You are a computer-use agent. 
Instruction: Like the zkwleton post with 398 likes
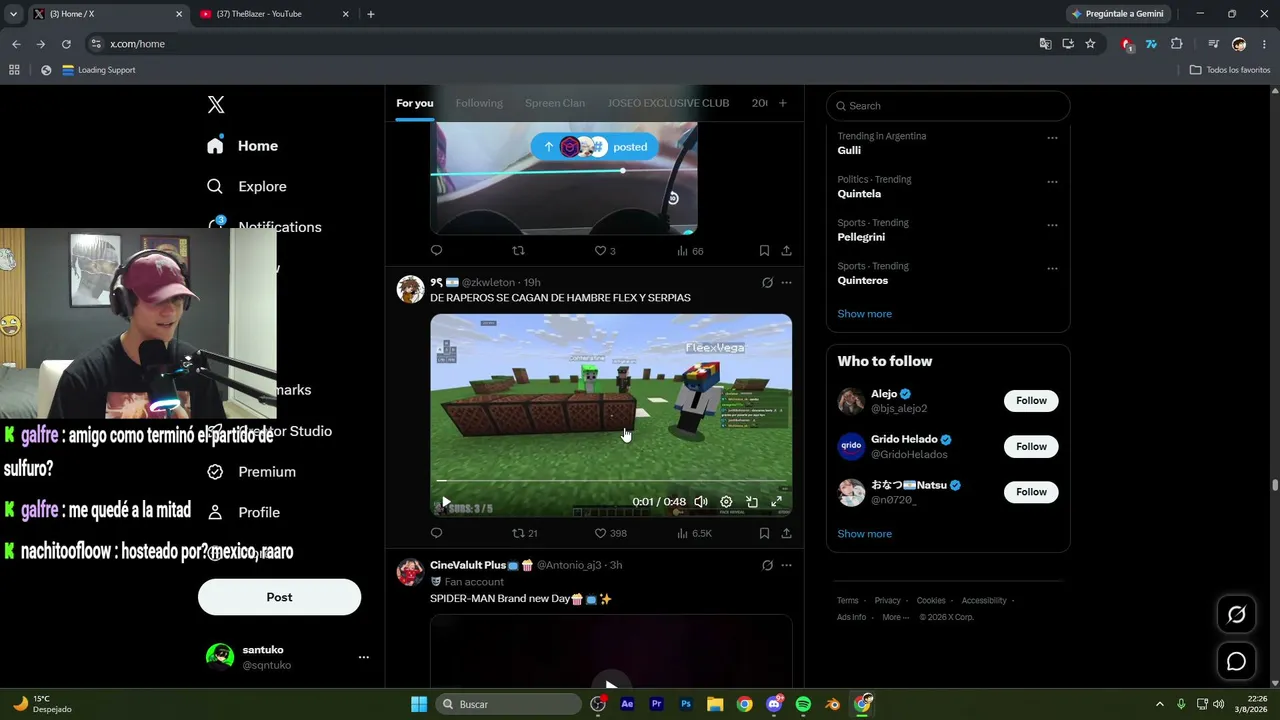pyautogui.click(x=610, y=534)
